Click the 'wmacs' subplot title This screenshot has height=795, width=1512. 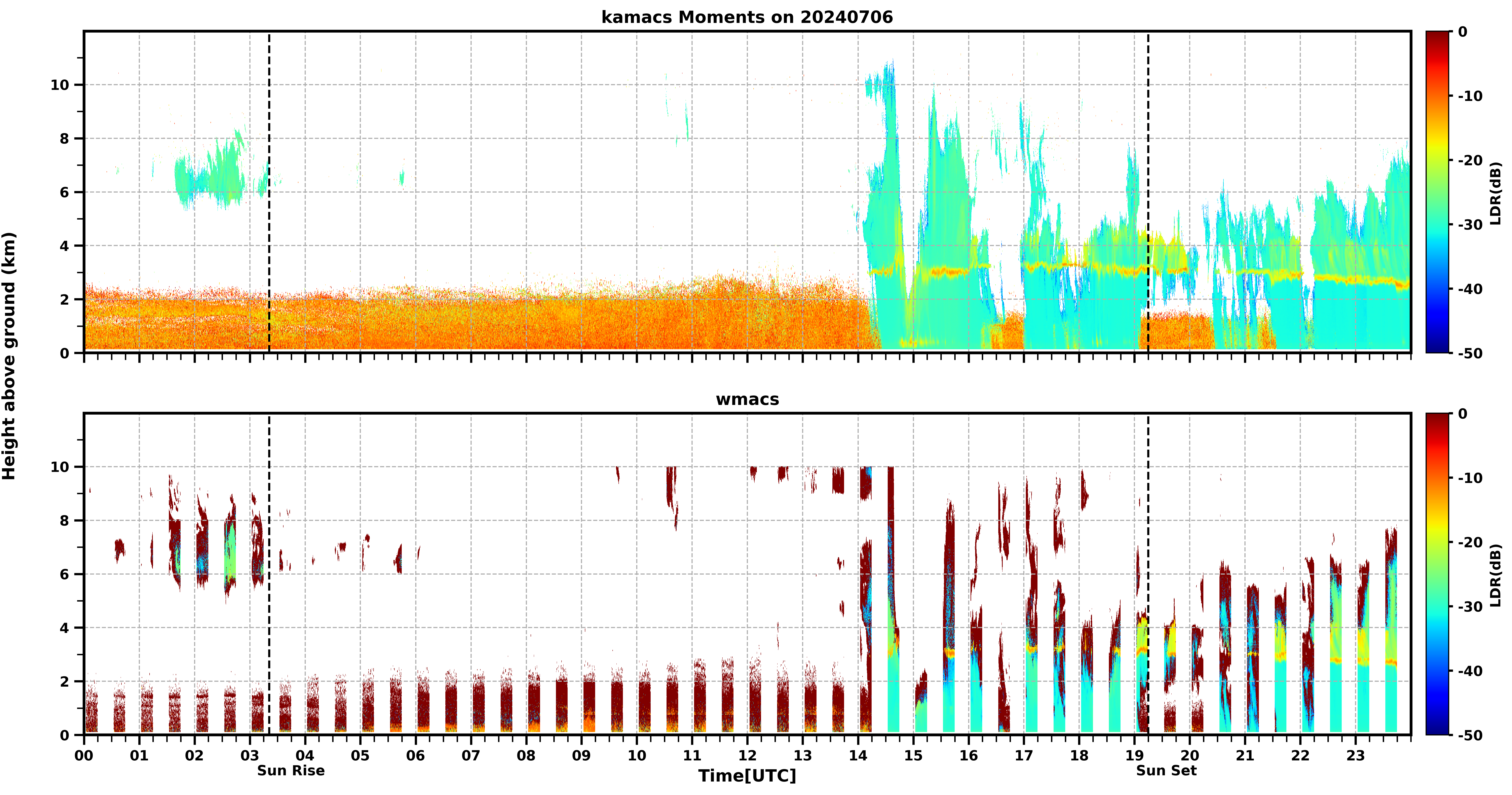click(747, 399)
